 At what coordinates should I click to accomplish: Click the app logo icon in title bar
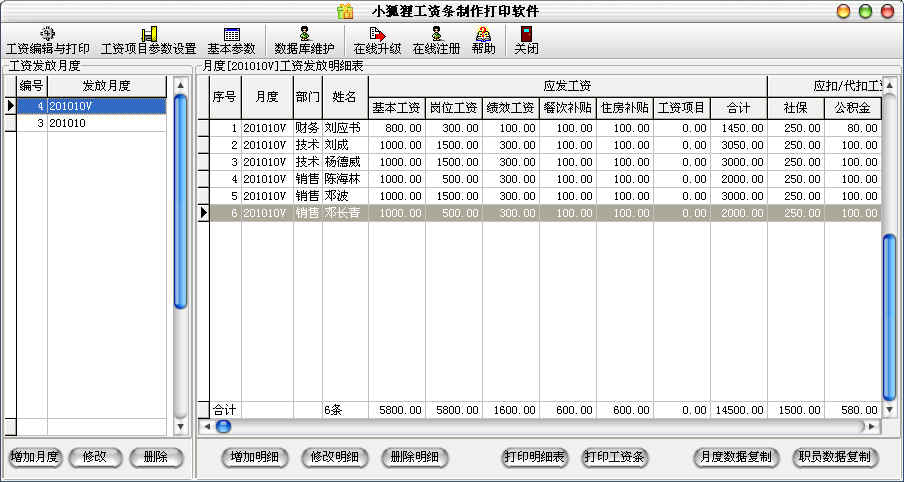point(345,11)
